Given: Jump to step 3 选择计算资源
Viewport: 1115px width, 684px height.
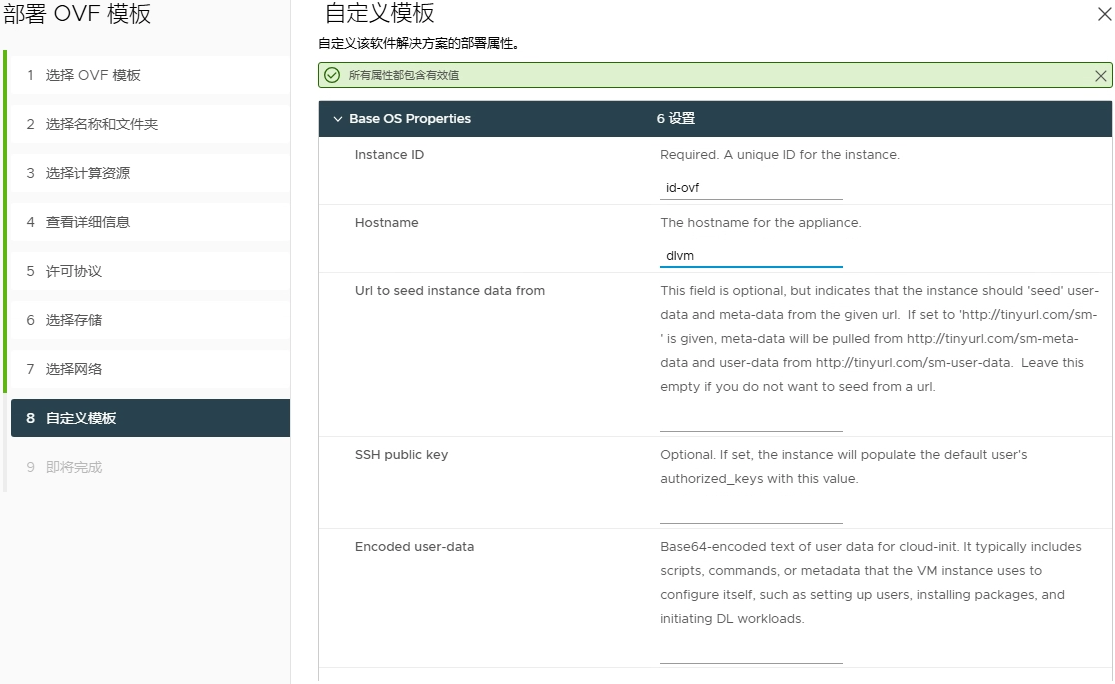Looking at the screenshot, I should (87, 173).
